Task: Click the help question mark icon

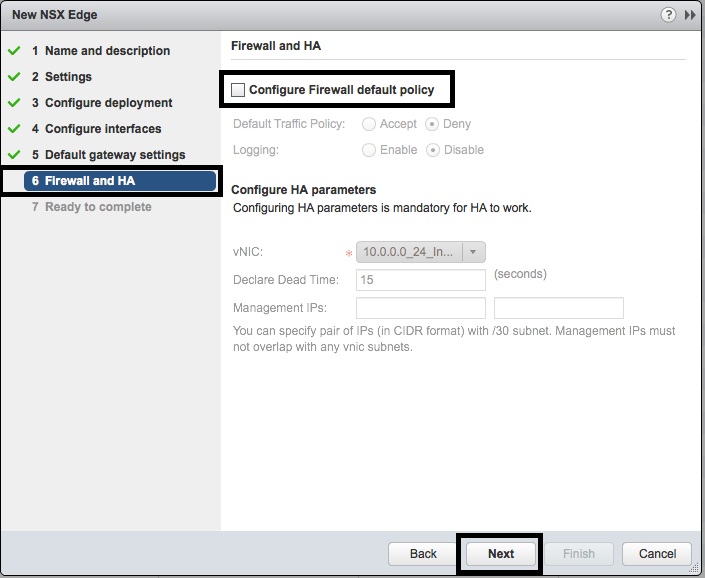Action: coord(669,15)
